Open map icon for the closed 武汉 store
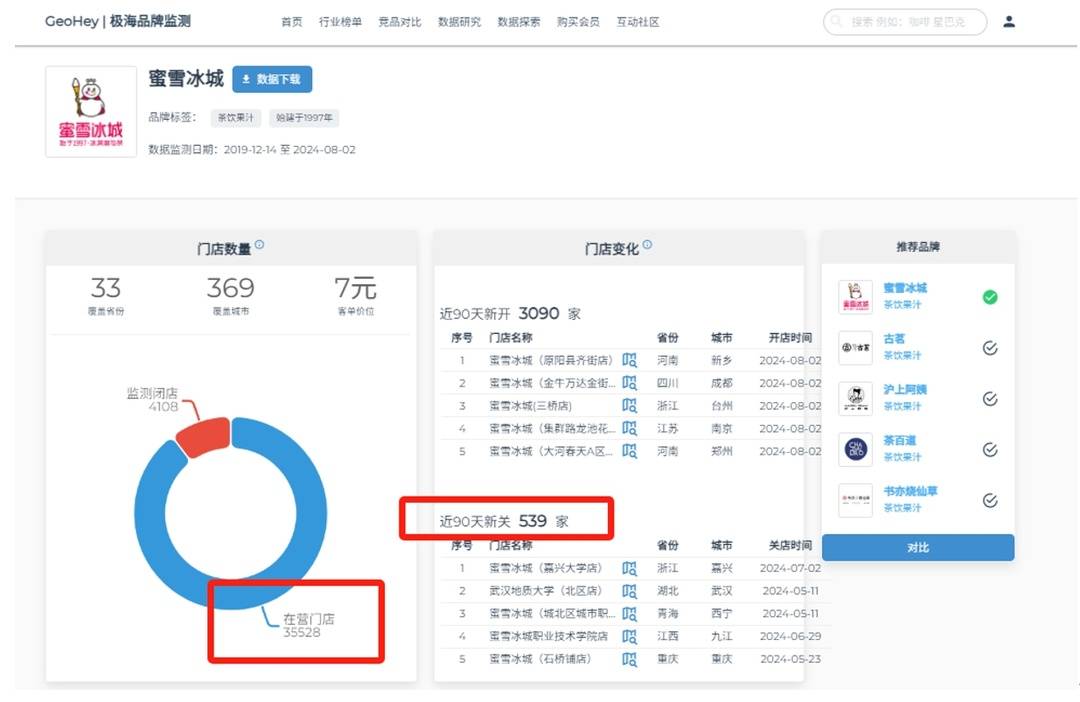1080x702 pixels. click(630, 591)
